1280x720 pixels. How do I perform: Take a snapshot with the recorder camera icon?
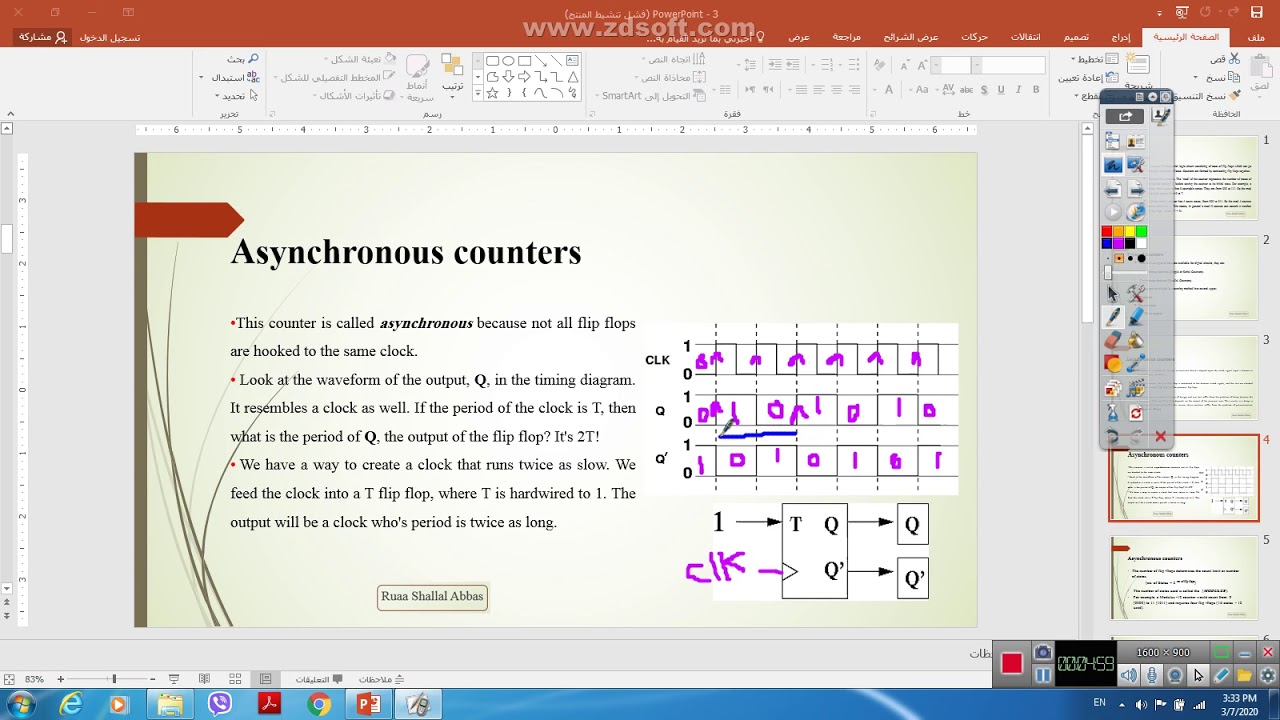point(1042,653)
